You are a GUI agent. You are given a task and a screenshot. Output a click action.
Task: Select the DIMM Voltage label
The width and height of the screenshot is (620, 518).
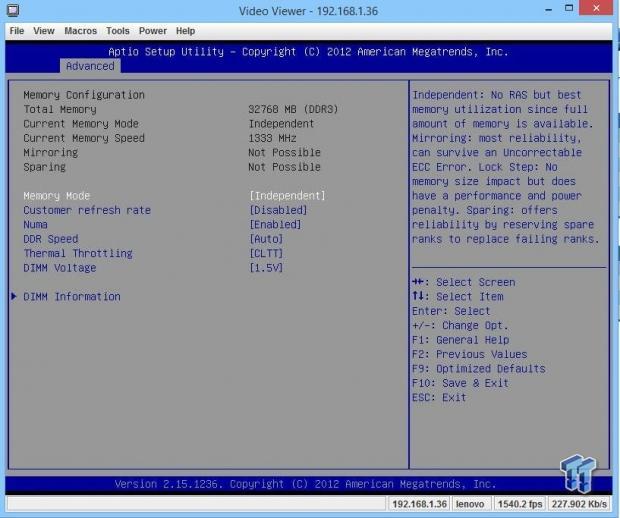(60, 268)
